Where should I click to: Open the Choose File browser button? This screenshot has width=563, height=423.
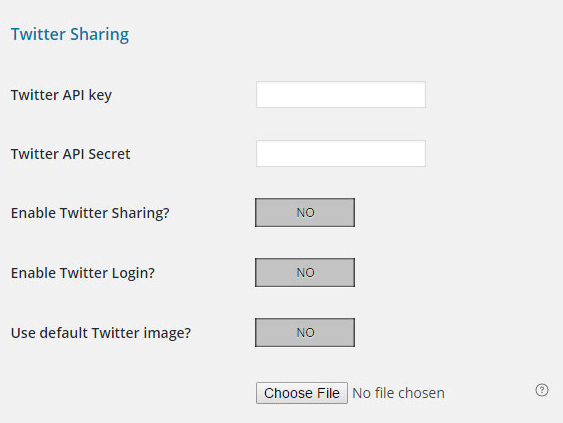pyautogui.click(x=302, y=393)
